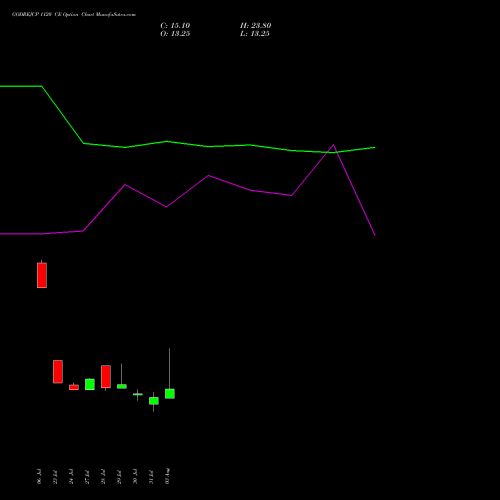Click the 03 Aug date label
Viewport: 500px width, 500px height.
point(167,476)
